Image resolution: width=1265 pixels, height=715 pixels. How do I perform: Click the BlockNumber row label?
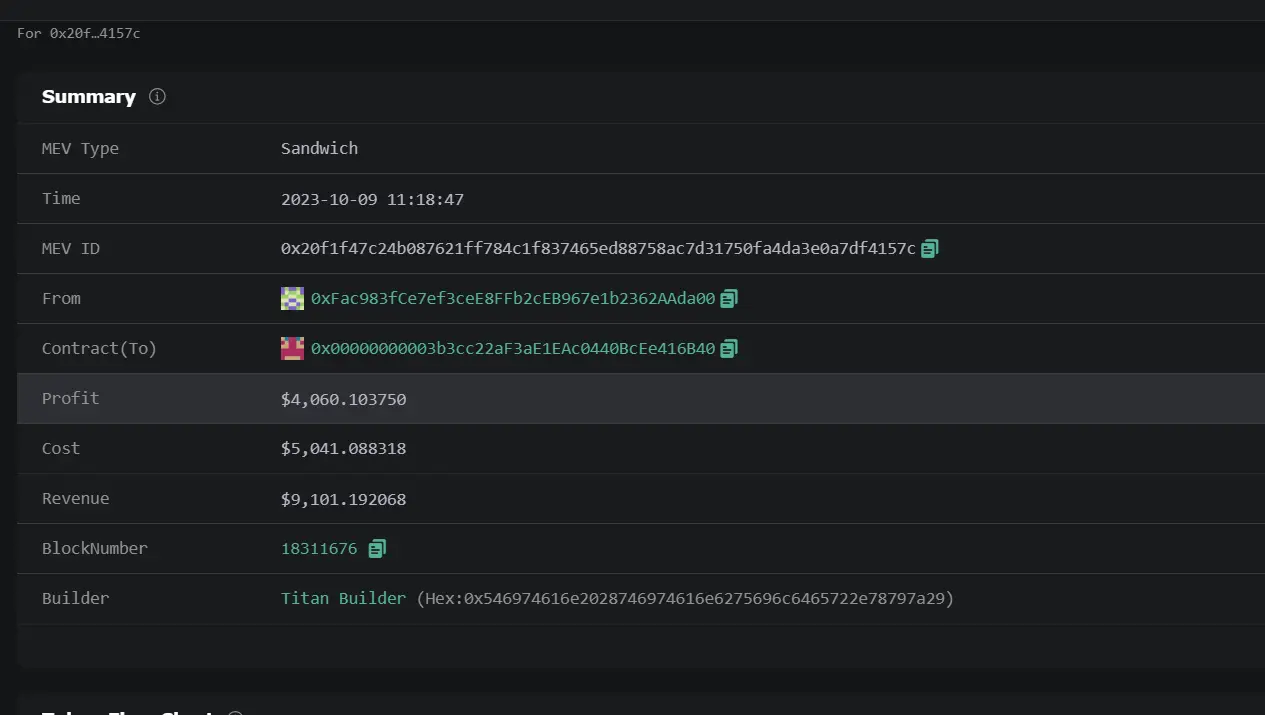(x=94, y=549)
